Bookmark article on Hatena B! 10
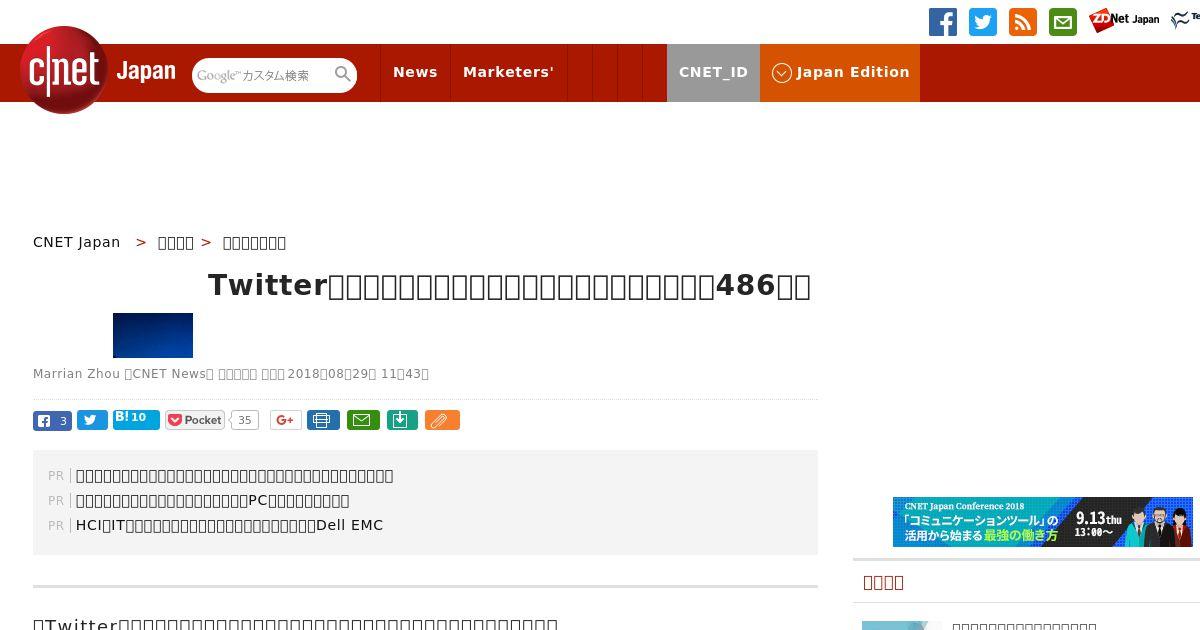 [x=136, y=419]
